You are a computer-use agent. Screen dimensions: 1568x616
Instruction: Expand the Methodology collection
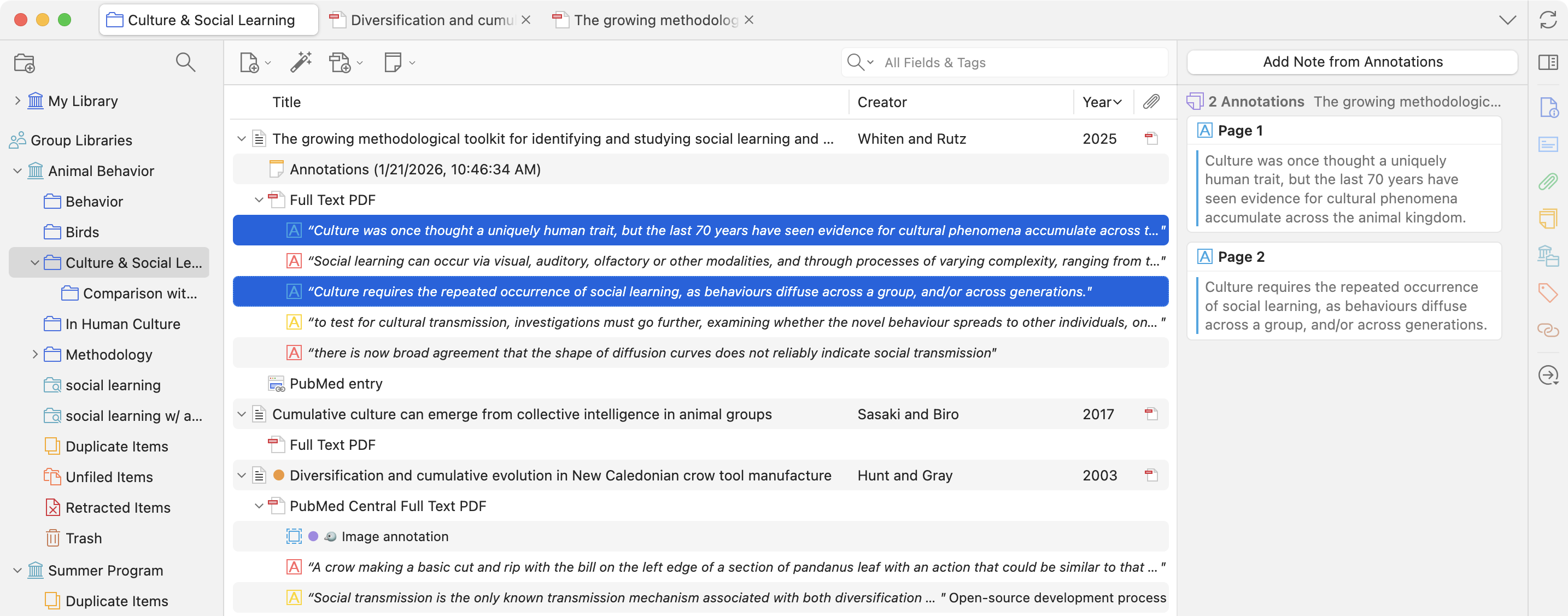pyautogui.click(x=34, y=354)
